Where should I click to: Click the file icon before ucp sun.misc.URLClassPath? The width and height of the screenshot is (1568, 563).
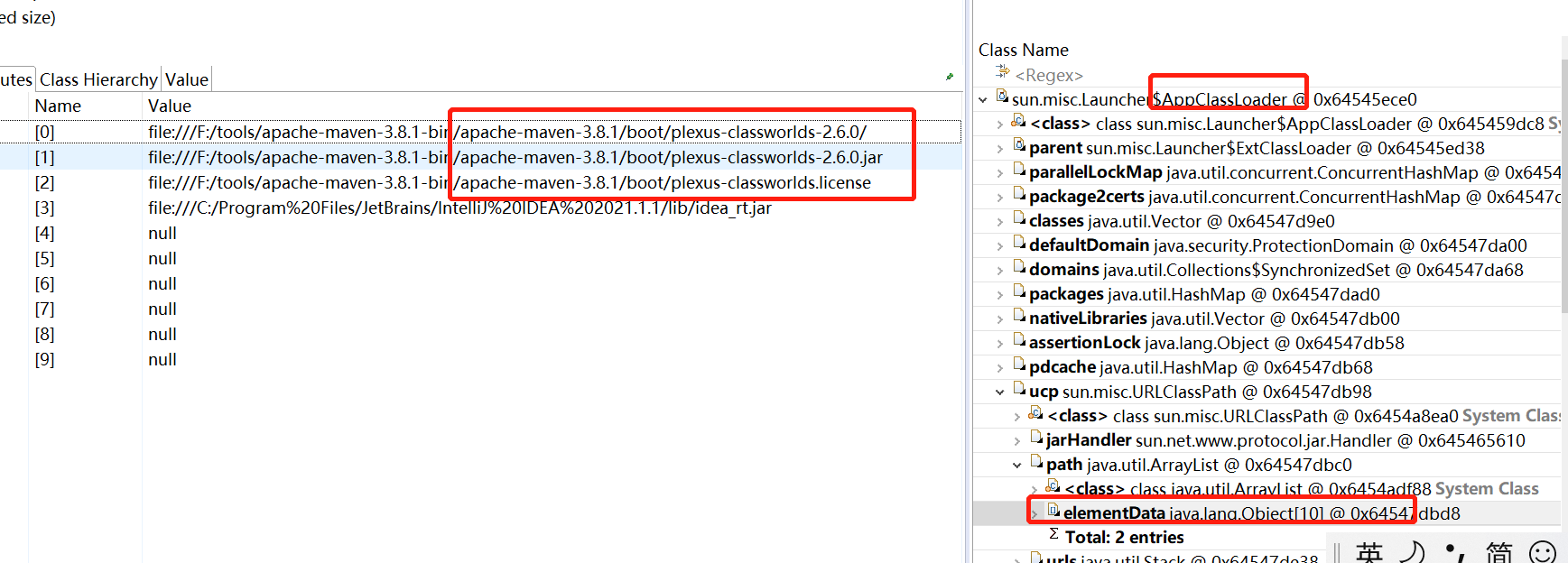click(1019, 389)
